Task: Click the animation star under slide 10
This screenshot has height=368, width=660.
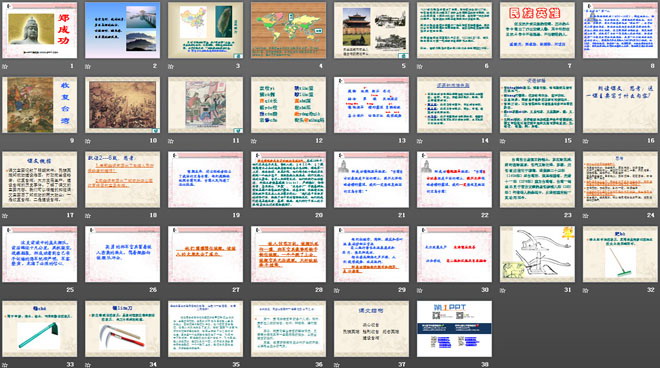Action: pos(88,141)
